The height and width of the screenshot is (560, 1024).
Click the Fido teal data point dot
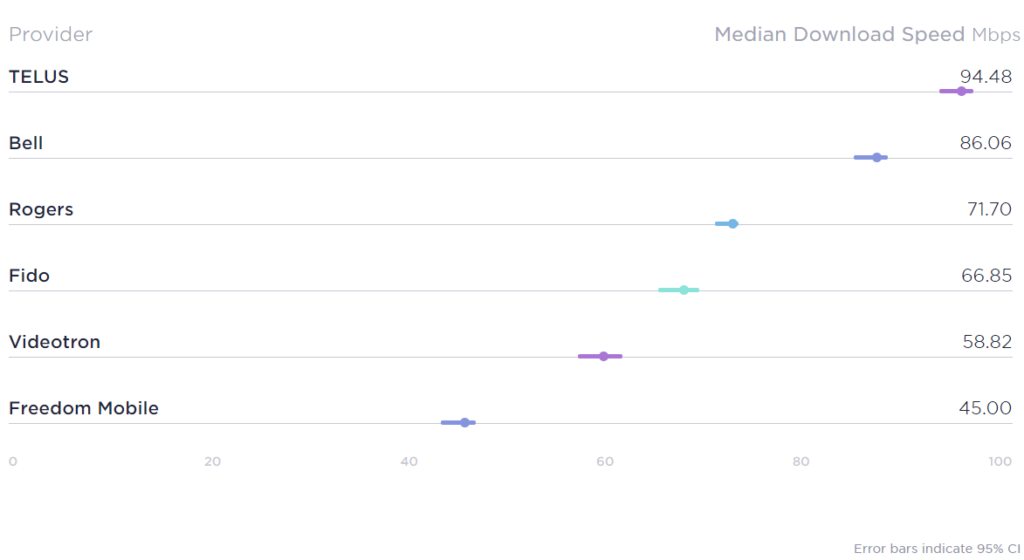coord(684,290)
